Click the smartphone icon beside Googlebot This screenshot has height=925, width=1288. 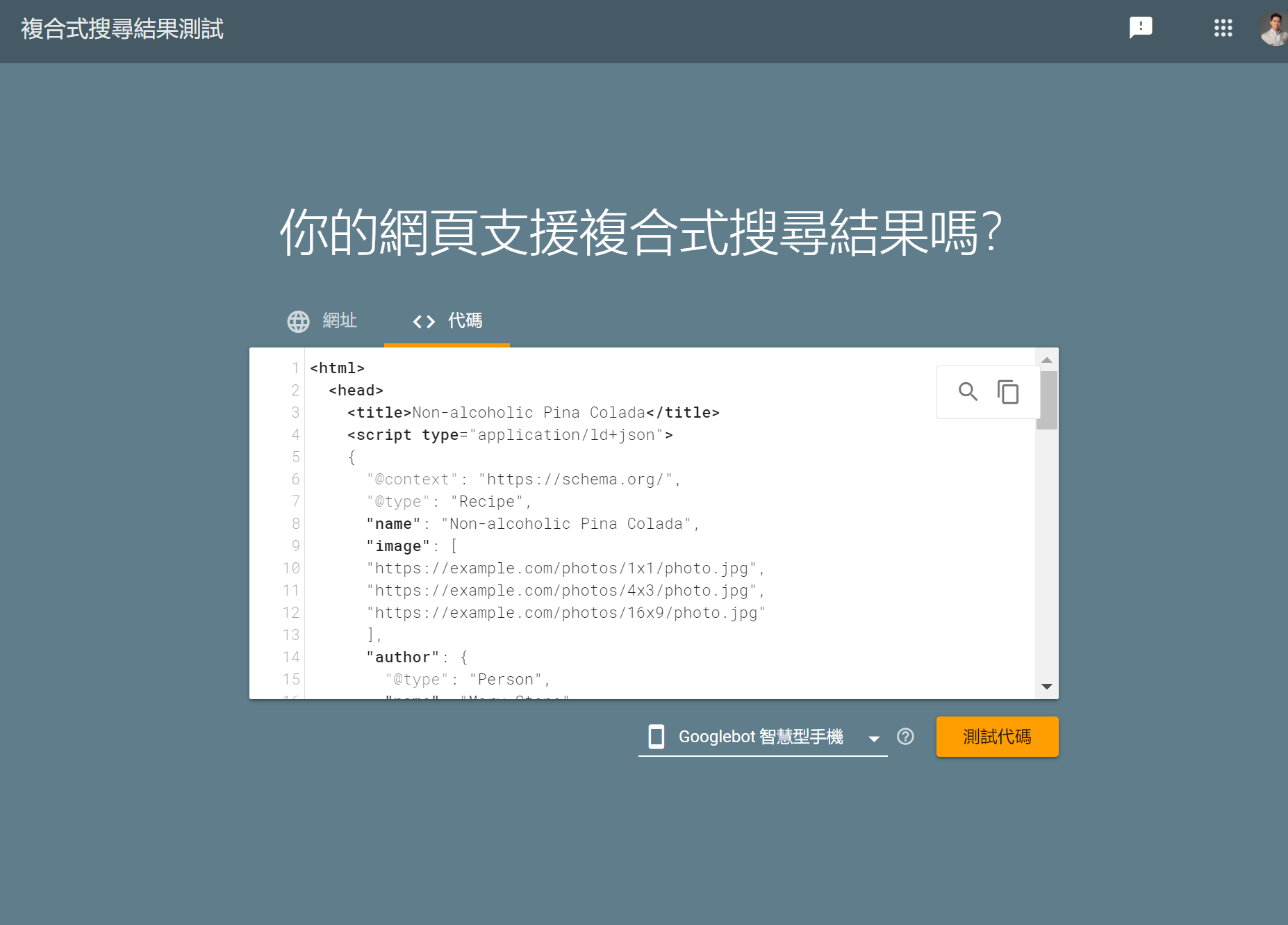tap(656, 737)
